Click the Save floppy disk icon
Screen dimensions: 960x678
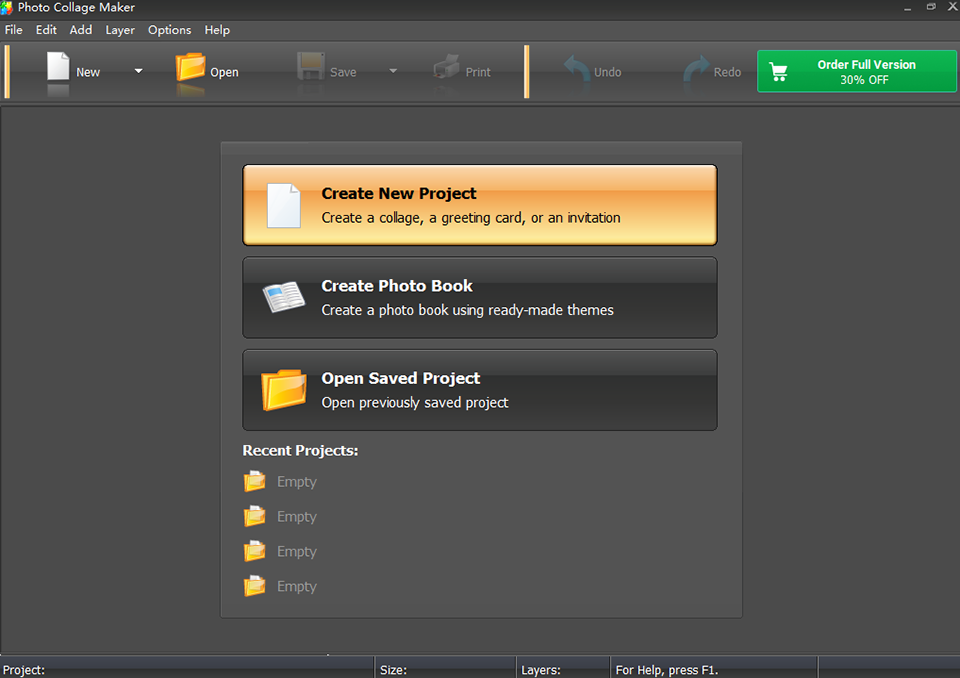[310, 66]
